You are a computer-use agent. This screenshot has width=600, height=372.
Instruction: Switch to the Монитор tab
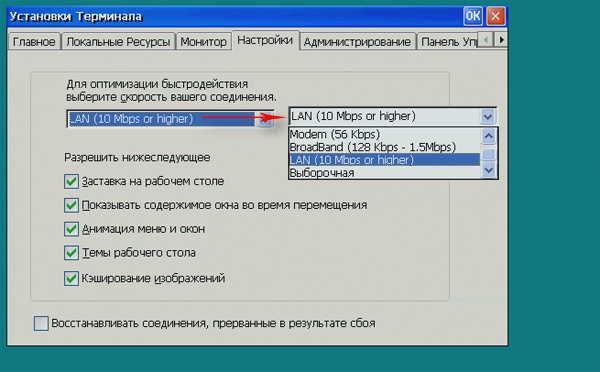pos(203,41)
